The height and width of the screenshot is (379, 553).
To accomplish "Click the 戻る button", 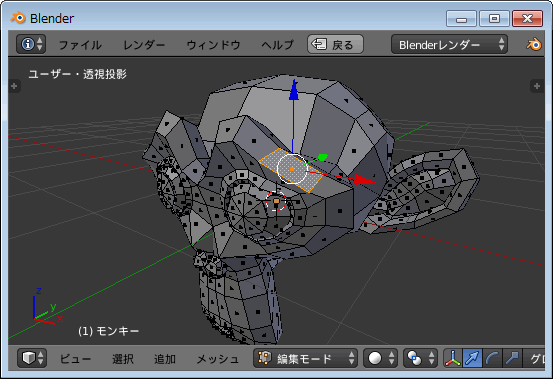I will click(x=335, y=44).
